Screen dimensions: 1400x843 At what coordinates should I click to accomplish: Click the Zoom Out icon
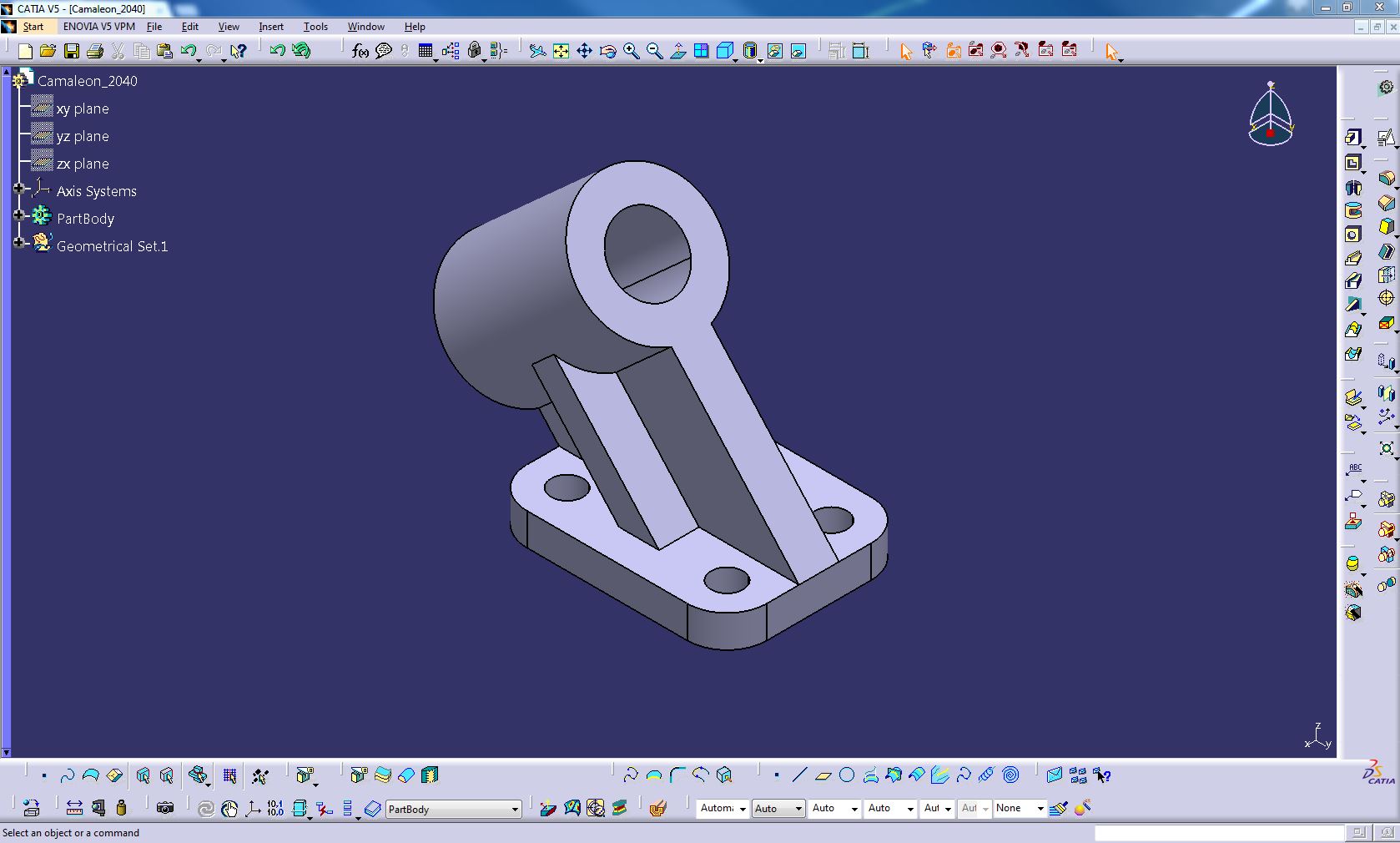click(x=655, y=51)
